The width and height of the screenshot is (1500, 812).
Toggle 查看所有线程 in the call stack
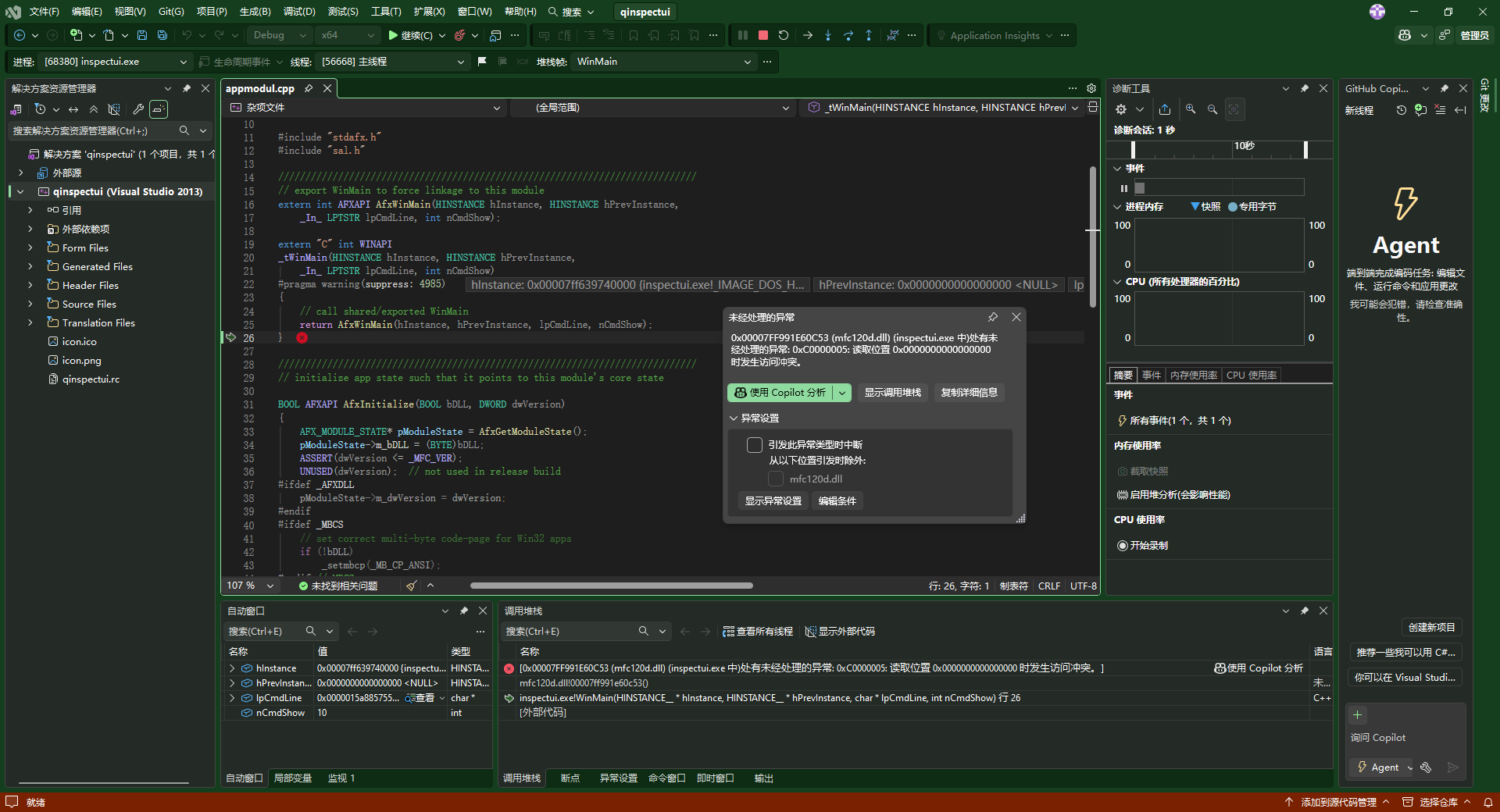[758, 632]
